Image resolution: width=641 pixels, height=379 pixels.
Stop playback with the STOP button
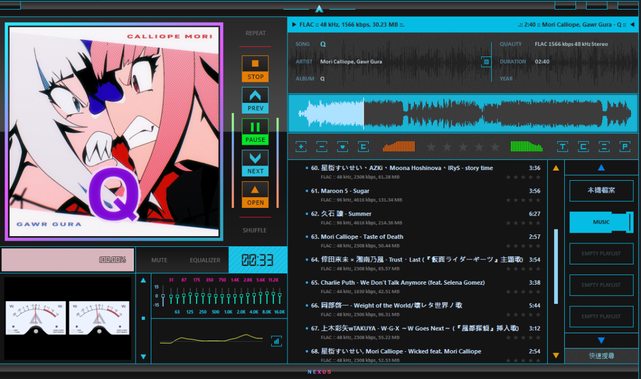(x=255, y=69)
